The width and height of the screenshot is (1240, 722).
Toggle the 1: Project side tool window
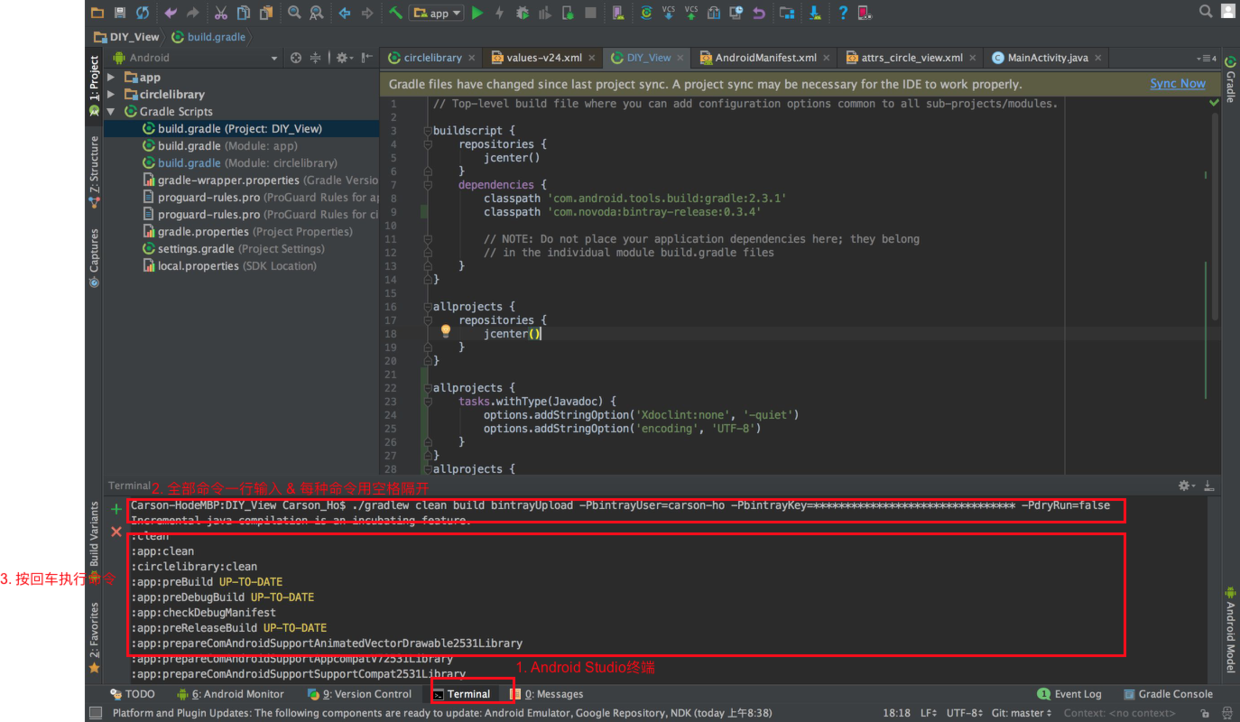pos(94,84)
